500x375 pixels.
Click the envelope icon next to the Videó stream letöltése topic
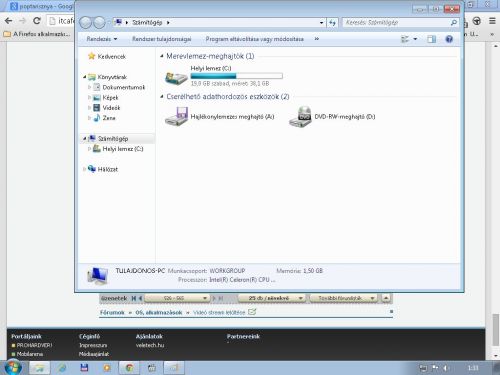click(x=252, y=312)
